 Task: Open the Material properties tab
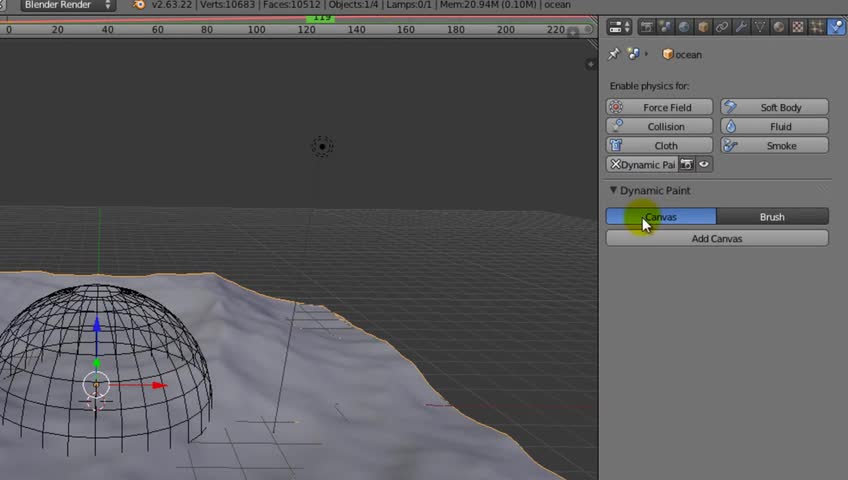[779, 26]
